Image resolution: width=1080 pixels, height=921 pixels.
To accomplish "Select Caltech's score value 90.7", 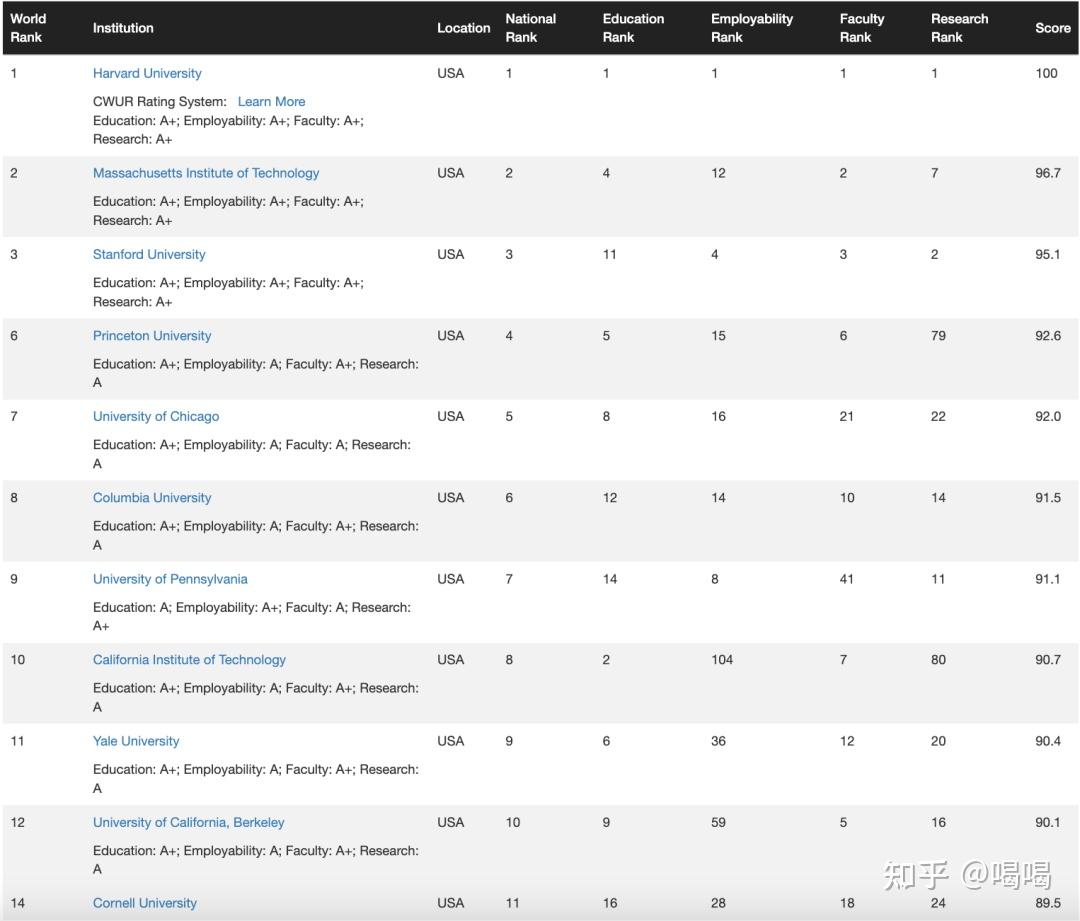I will [1048, 659].
